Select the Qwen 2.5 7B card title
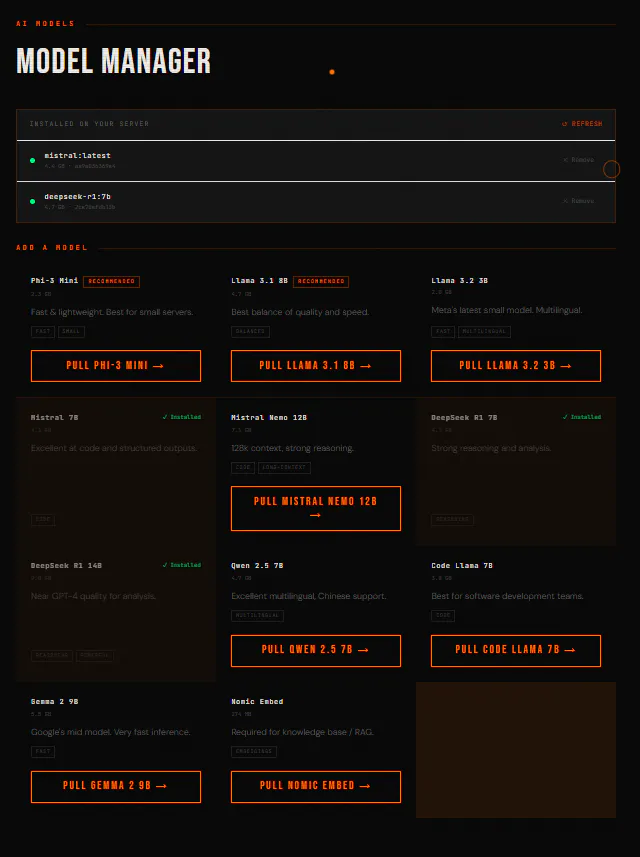This screenshot has height=857, width=640. click(257, 566)
